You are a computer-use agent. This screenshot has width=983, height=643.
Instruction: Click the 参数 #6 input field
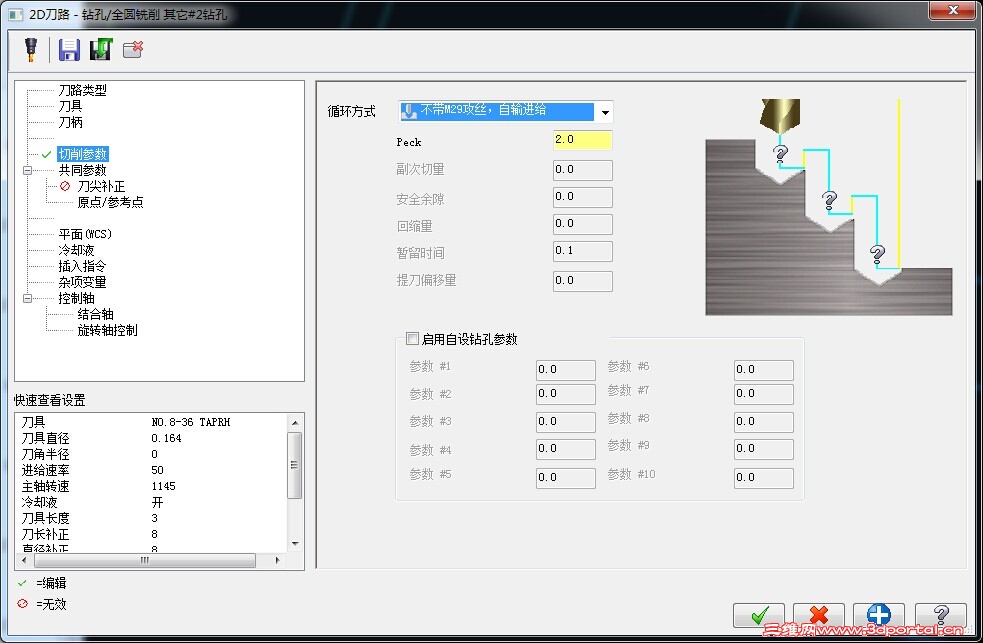[x=764, y=370]
